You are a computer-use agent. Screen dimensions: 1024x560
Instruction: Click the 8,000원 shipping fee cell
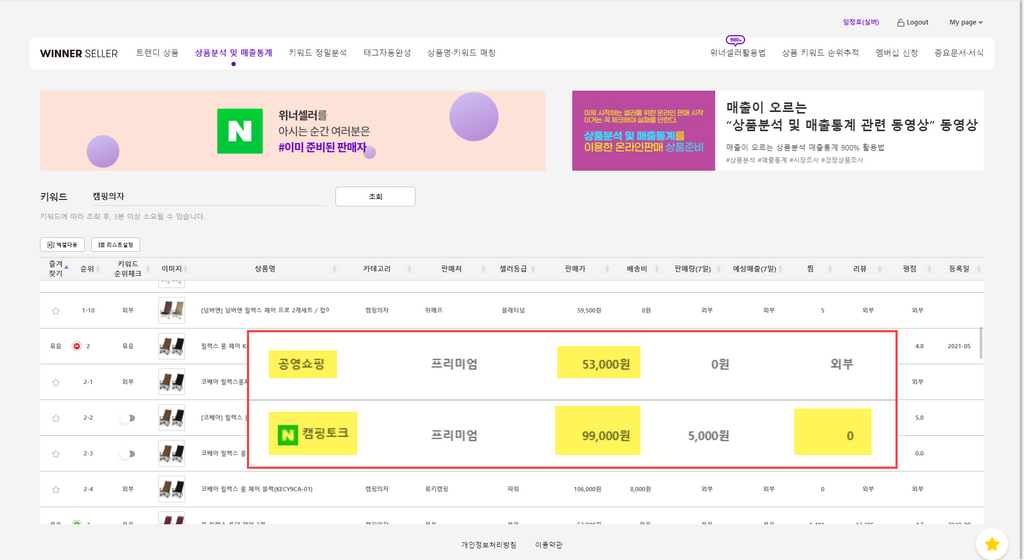(x=640, y=489)
